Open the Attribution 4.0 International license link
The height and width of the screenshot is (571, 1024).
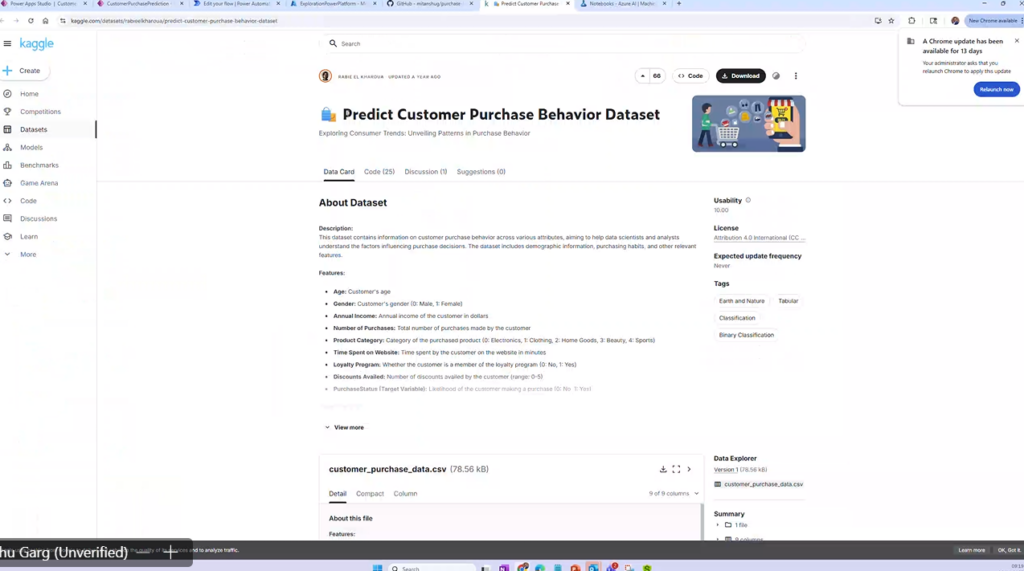tap(759, 238)
